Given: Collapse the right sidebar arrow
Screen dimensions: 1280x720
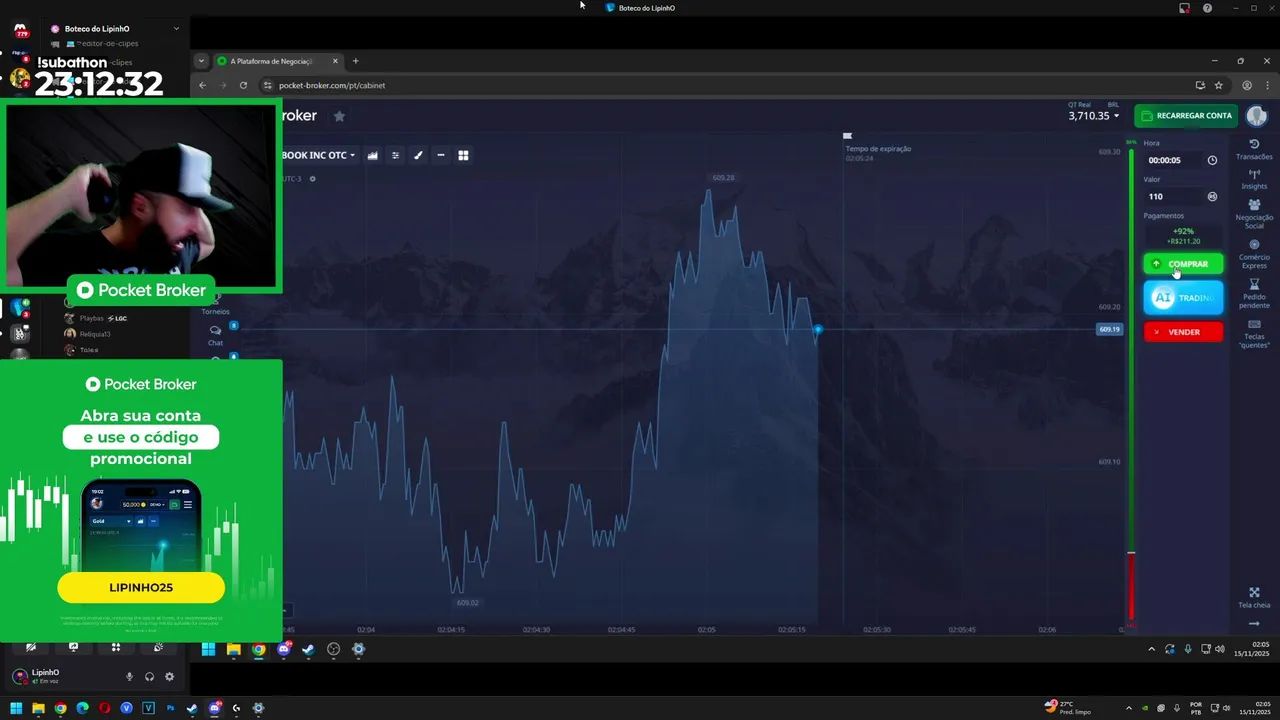Looking at the screenshot, I should click(1254, 624).
